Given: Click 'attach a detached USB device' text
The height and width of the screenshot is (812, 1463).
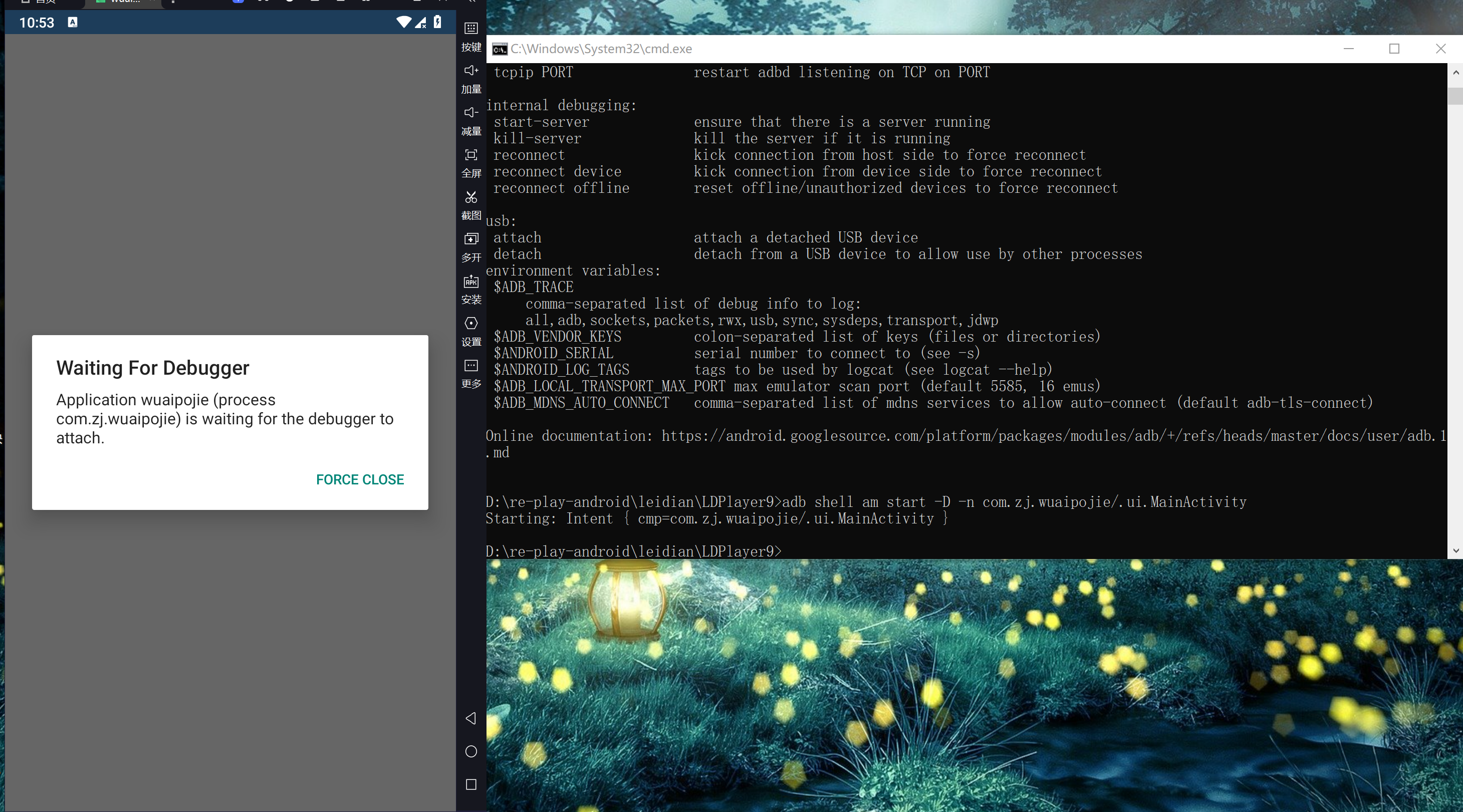Looking at the screenshot, I should click(x=805, y=237).
